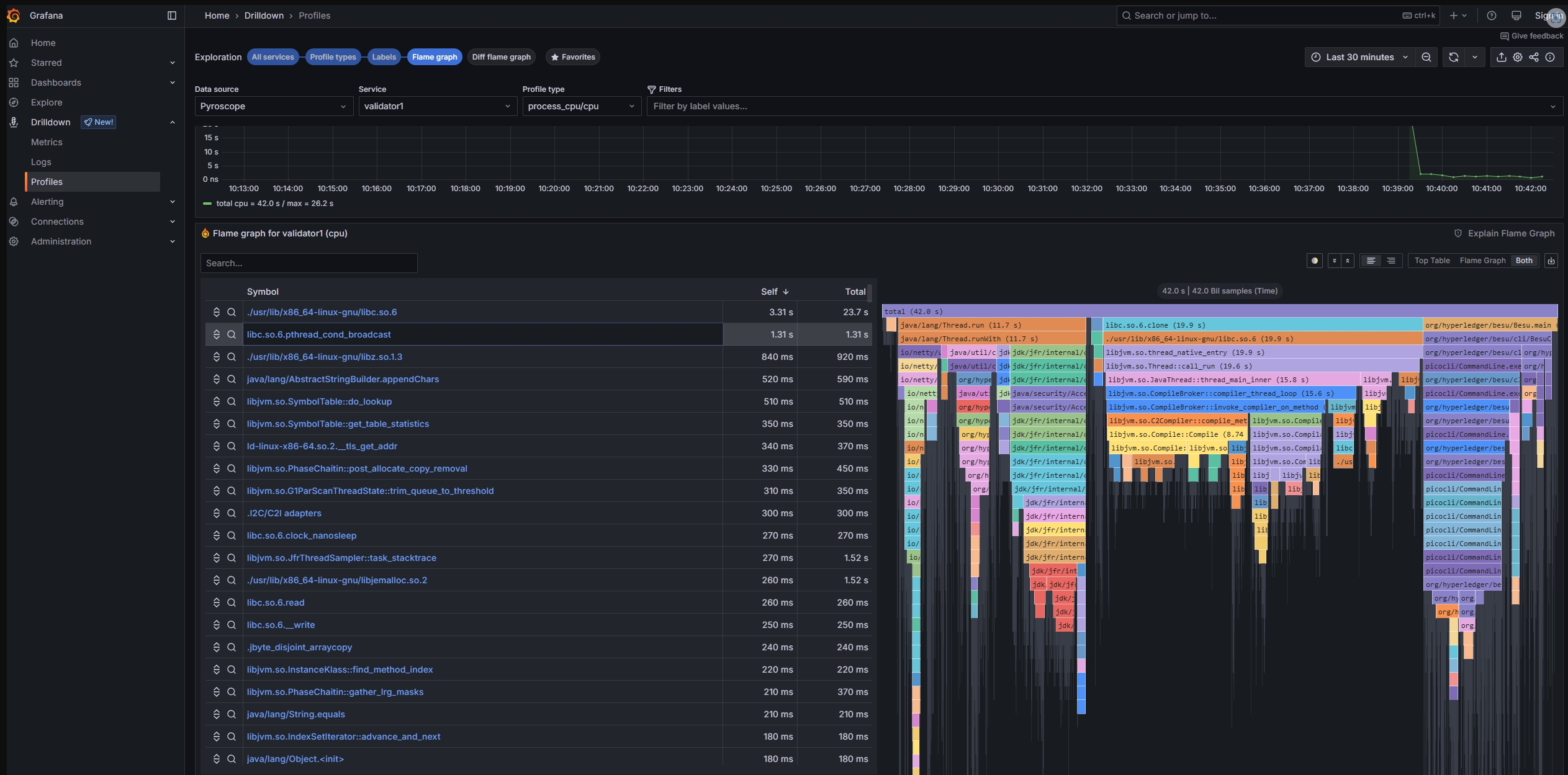Switch view to Flame Graph only

click(1482, 261)
